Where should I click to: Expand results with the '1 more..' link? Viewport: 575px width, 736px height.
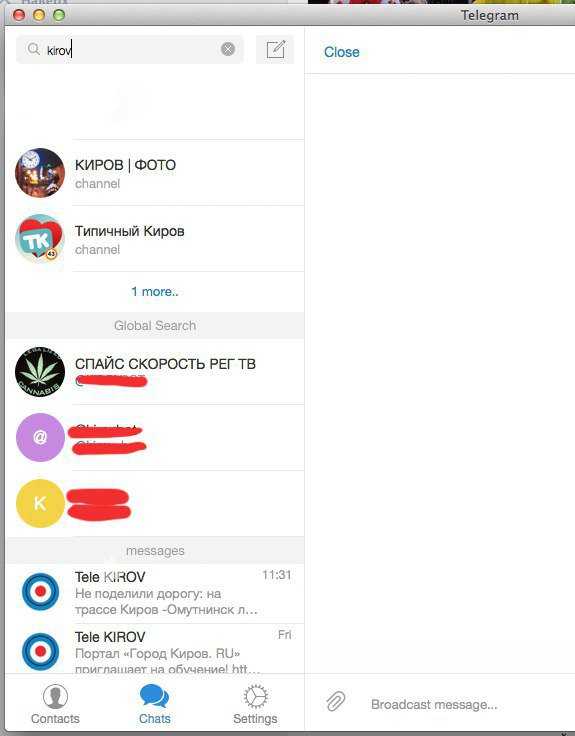click(x=154, y=291)
